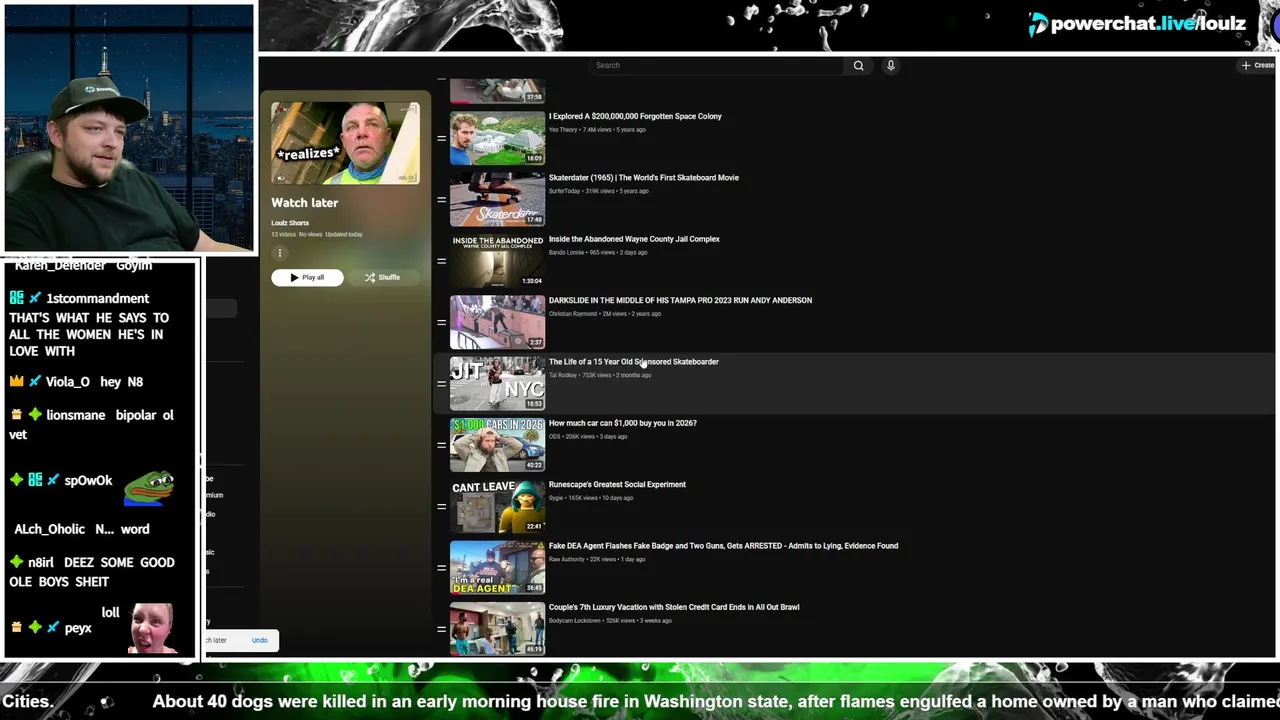Click lionsmane username in chat
This screenshot has width=1280, height=720.
click(76, 415)
